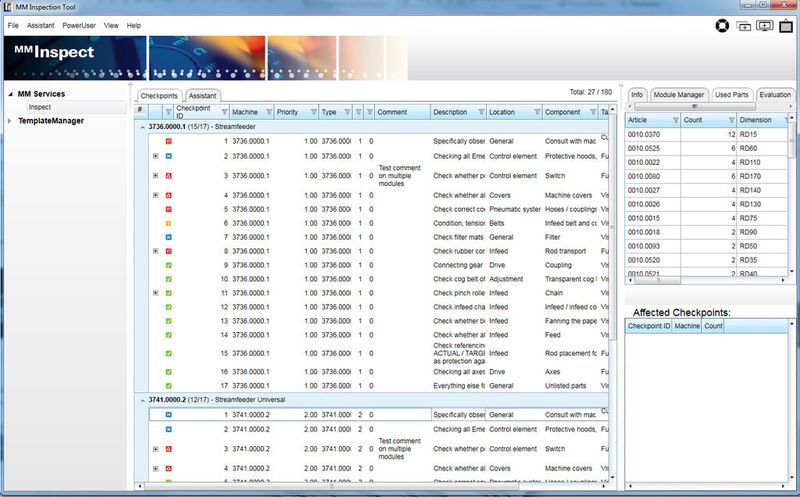Click the green check icon of Streamfeeder checkpoint 12
800x497 pixels.
[169, 307]
